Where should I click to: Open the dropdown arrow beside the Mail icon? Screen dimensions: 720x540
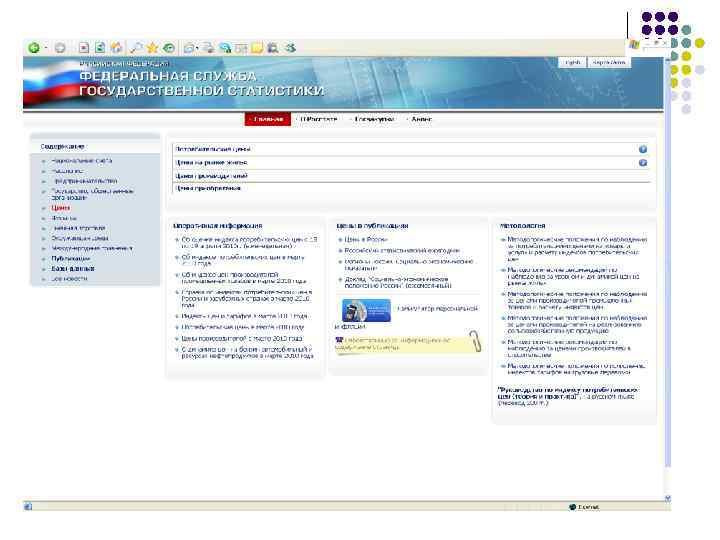click(x=197, y=48)
